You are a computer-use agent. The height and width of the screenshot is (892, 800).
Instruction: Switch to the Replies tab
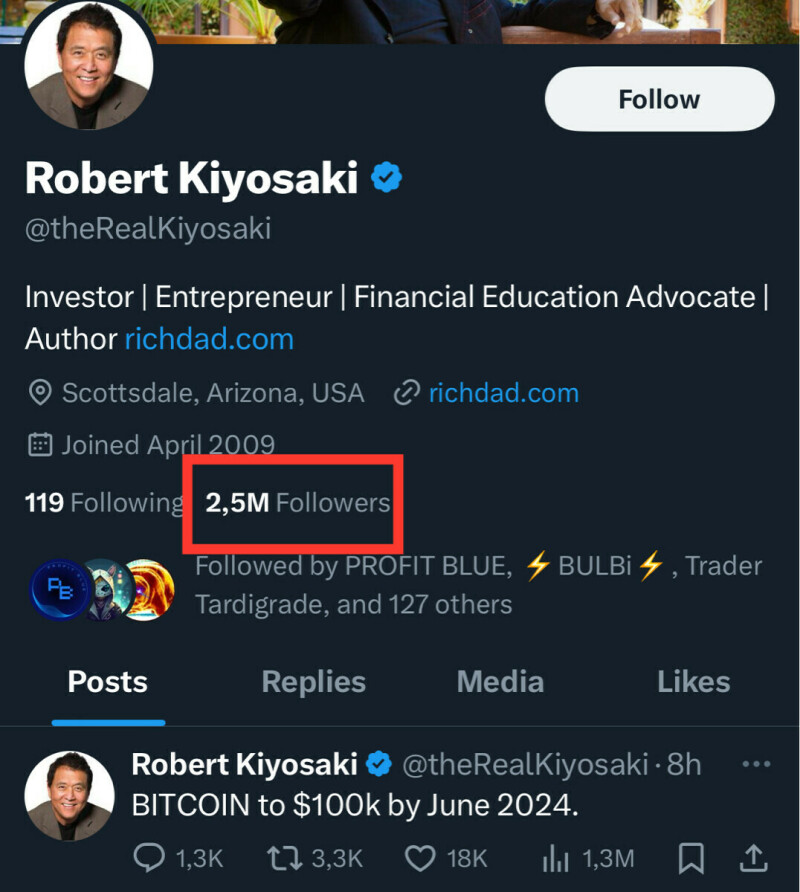point(313,682)
